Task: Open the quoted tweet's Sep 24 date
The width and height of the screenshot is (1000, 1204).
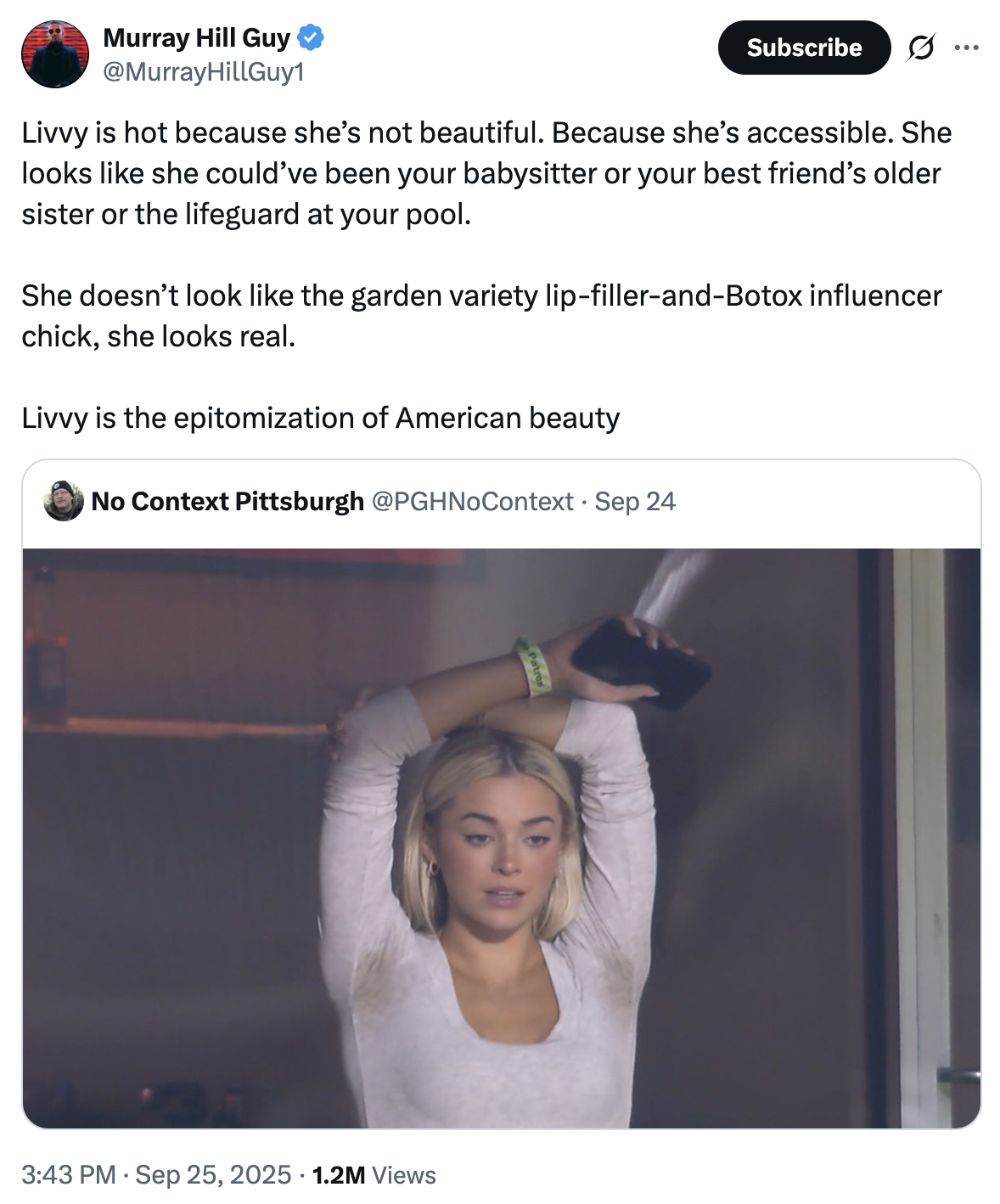Action: [x=635, y=502]
